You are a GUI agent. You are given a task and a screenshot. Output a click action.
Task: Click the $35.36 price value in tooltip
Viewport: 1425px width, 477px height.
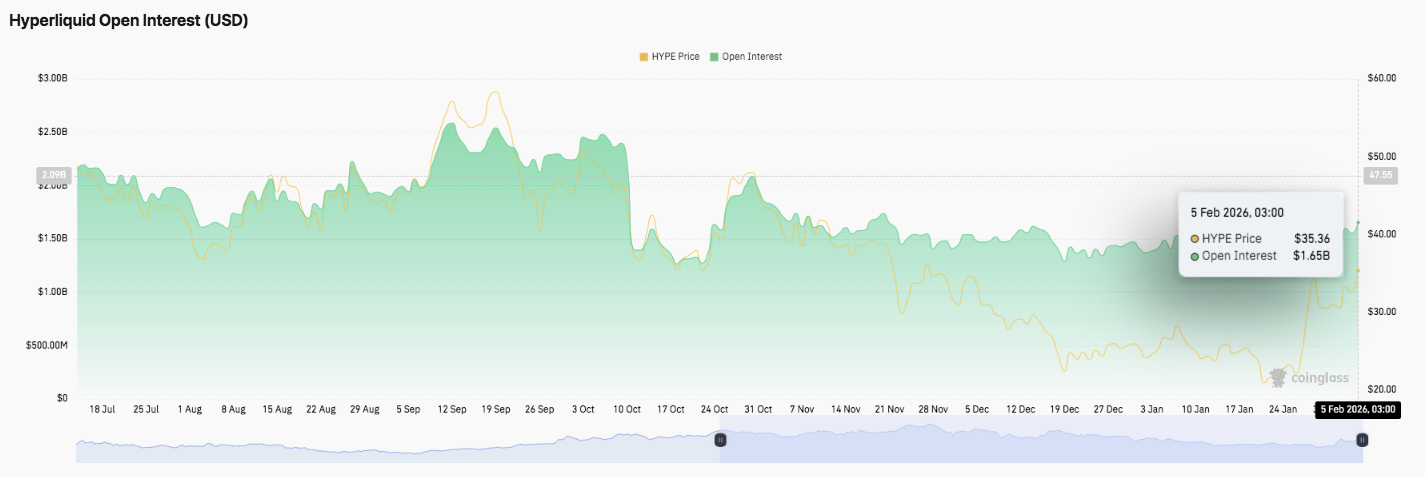pos(1312,239)
